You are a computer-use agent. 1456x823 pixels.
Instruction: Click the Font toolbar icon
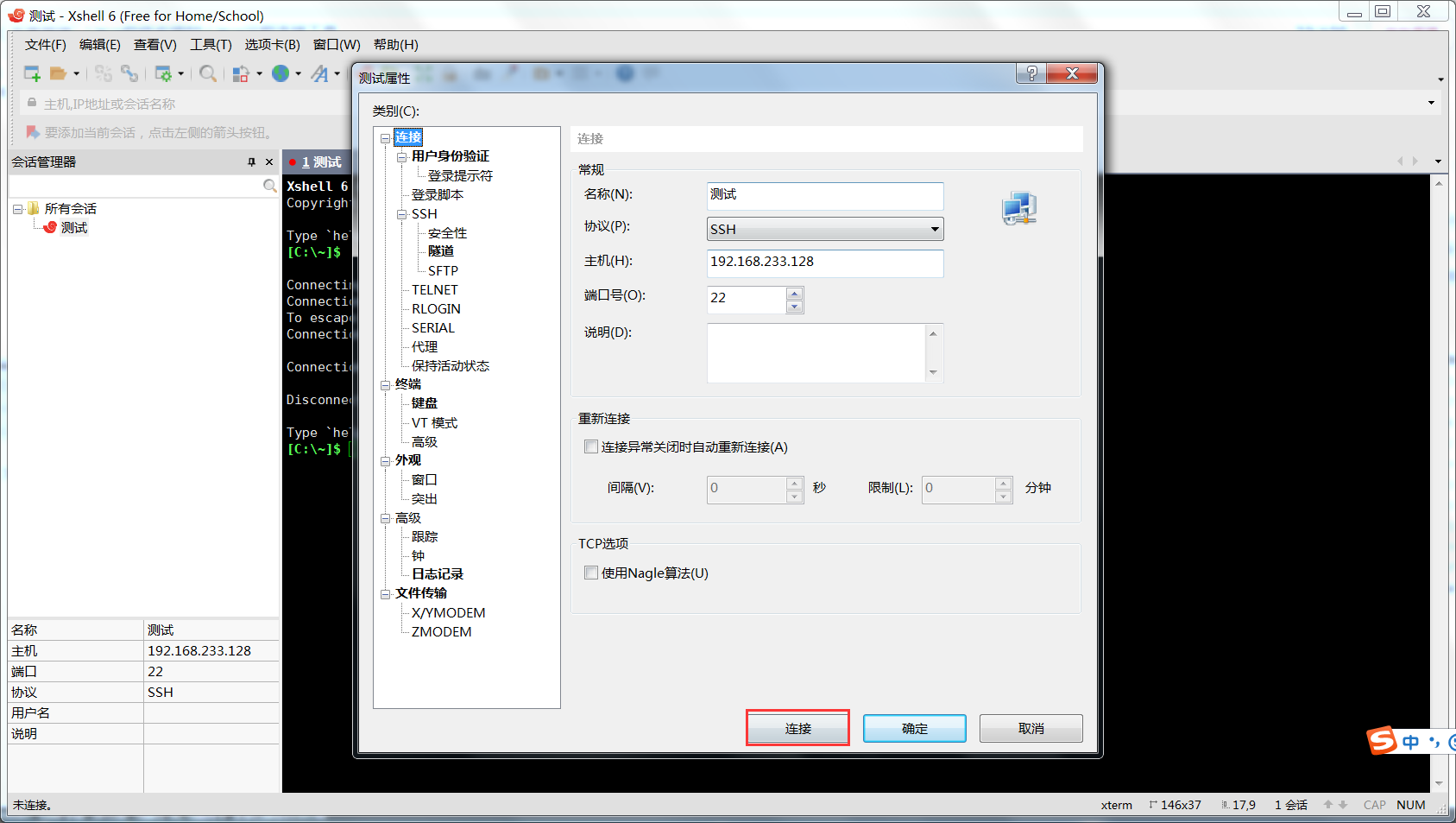click(320, 73)
